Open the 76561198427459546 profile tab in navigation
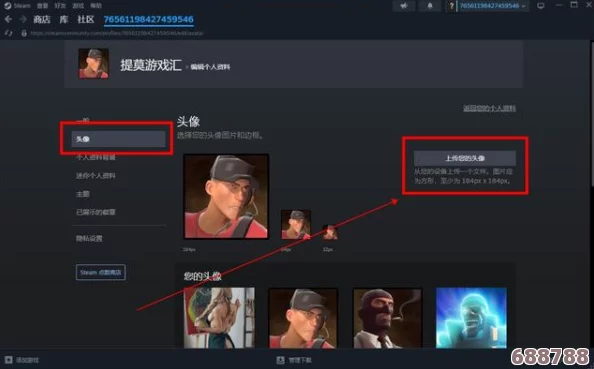594x369 pixels. (x=148, y=19)
